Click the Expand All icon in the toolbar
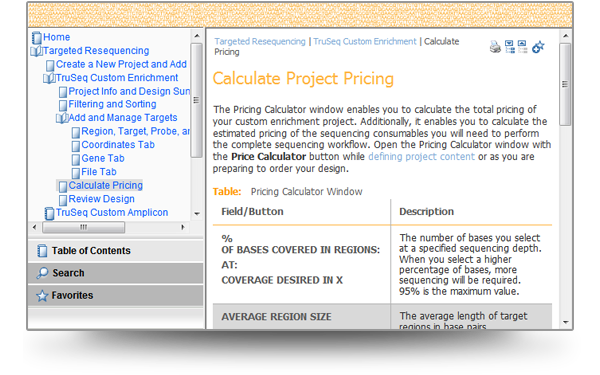 (509, 47)
